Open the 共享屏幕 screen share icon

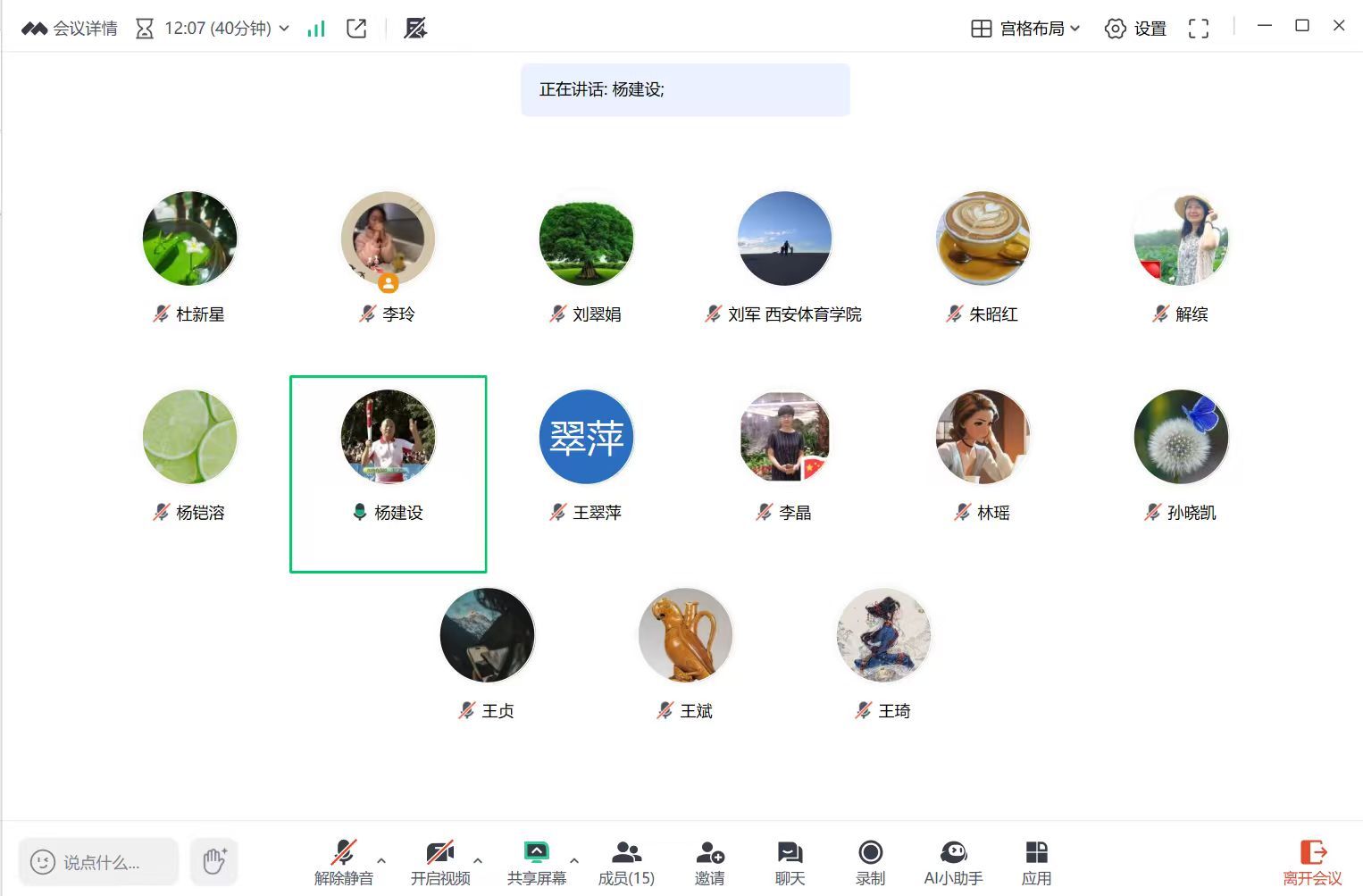(x=536, y=852)
